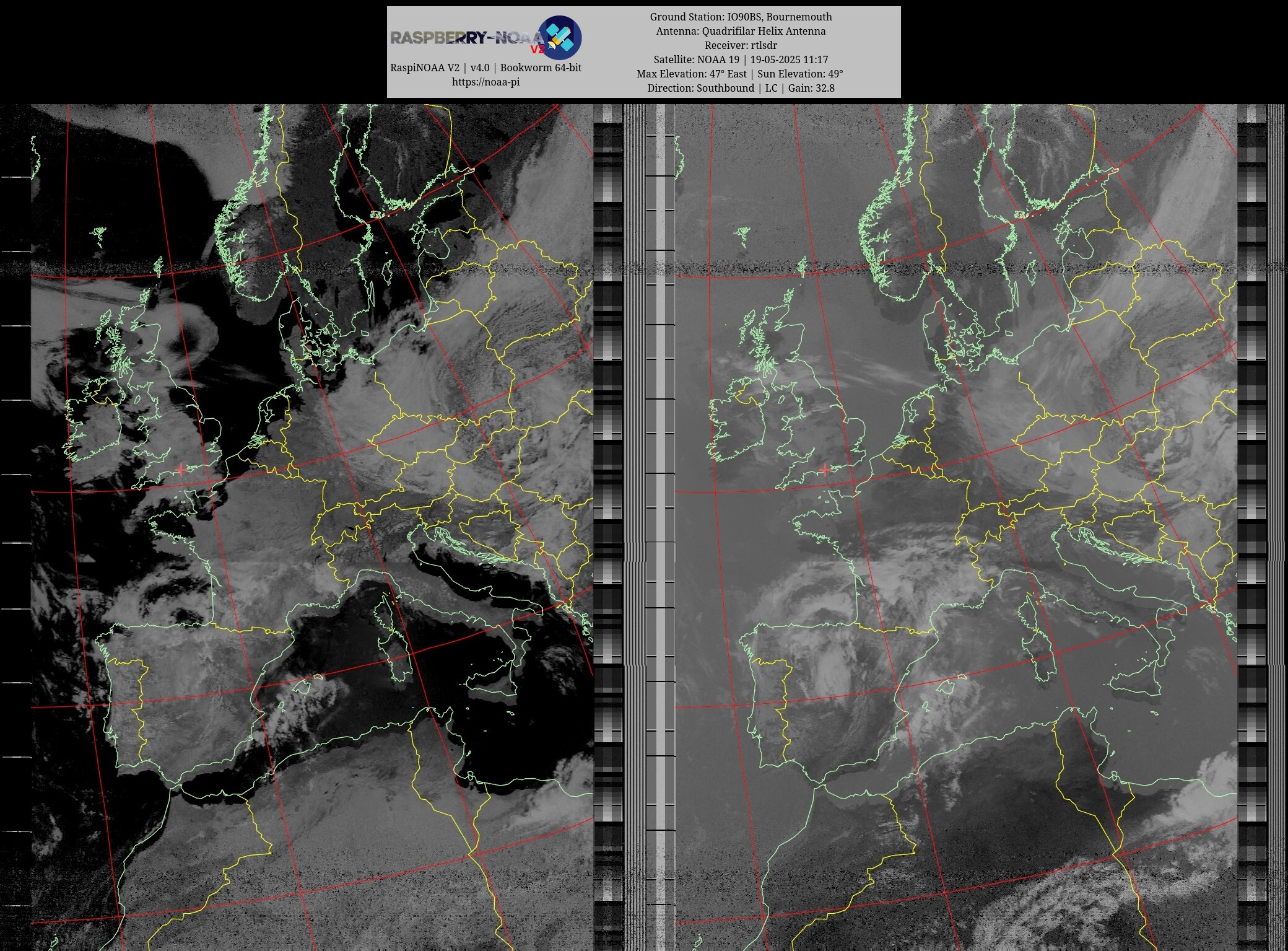The image size is (1288, 951).
Task: Select the Ground Station IO90BS, Bournemouth text
Action: (741, 17)
